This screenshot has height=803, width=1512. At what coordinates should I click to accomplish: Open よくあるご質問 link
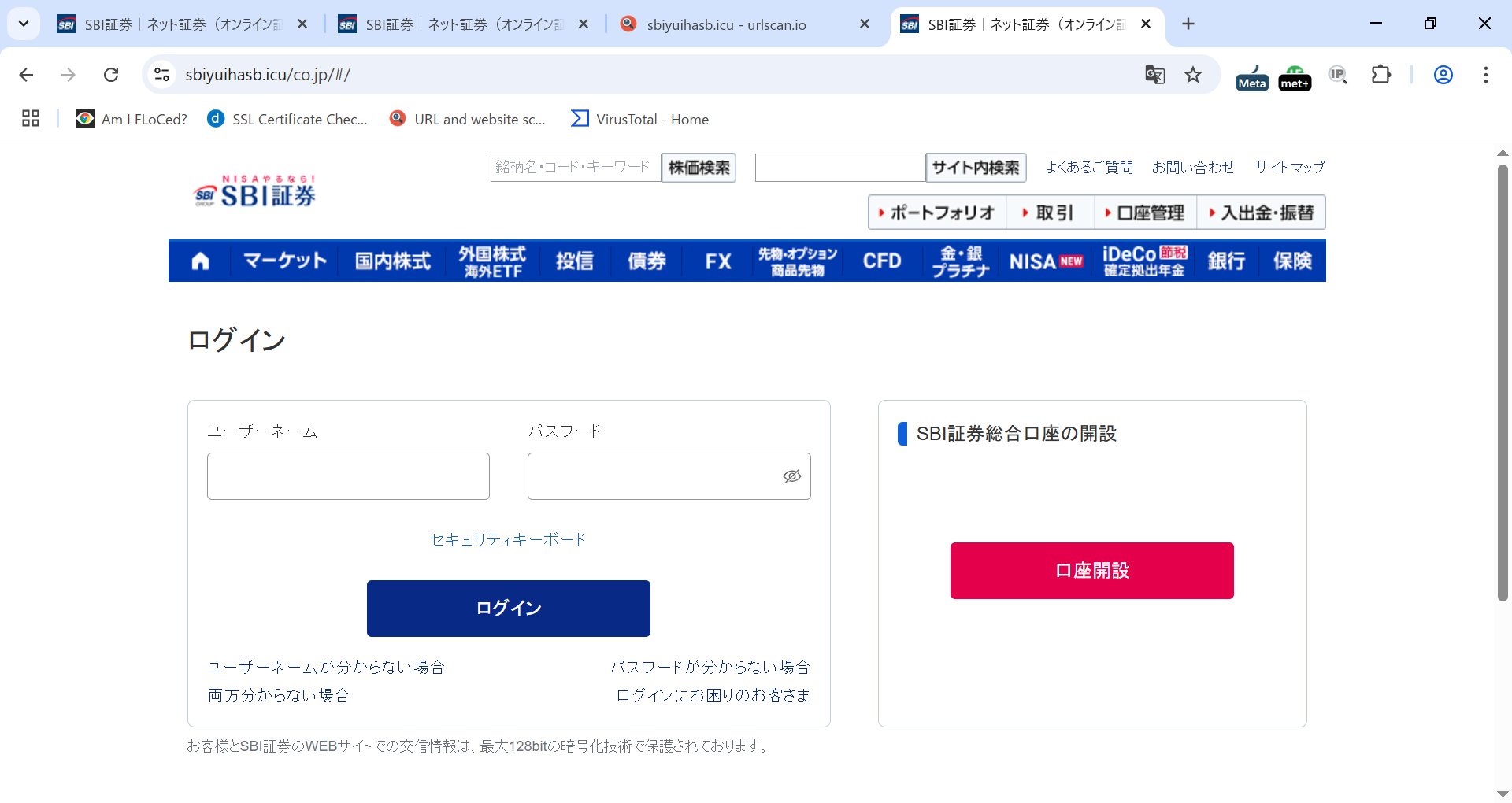click(x=1089, y=167)
